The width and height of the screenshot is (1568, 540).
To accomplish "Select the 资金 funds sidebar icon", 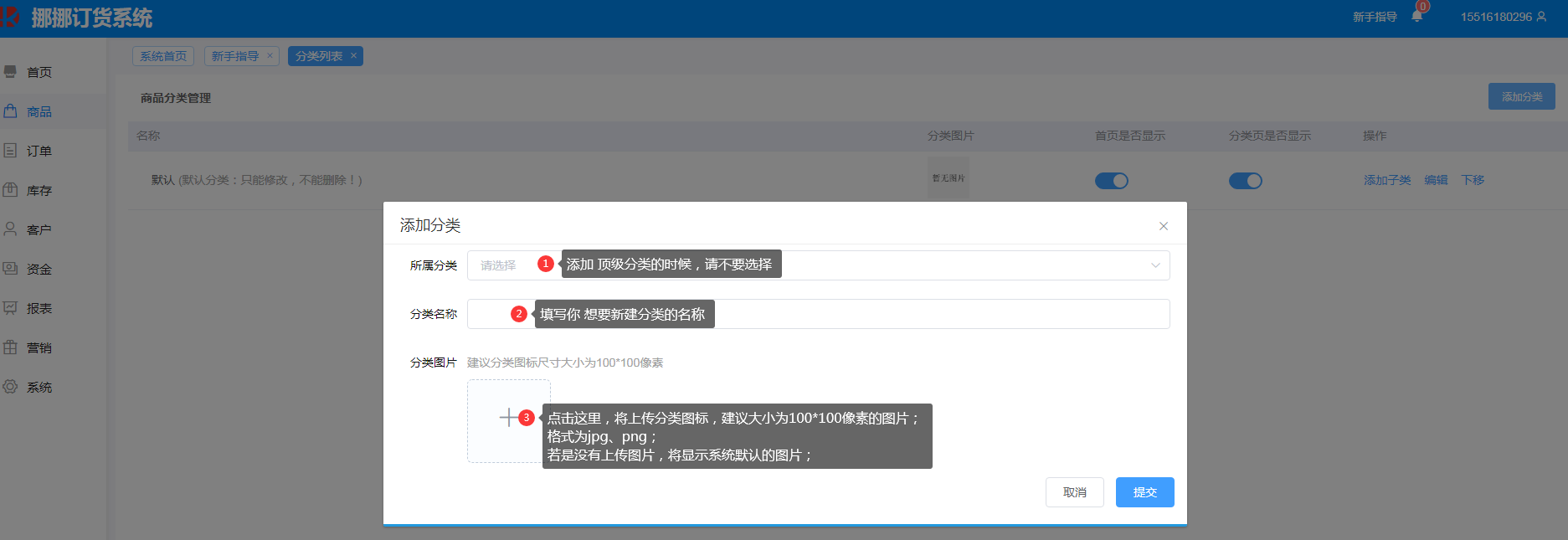I will [11, 269].
